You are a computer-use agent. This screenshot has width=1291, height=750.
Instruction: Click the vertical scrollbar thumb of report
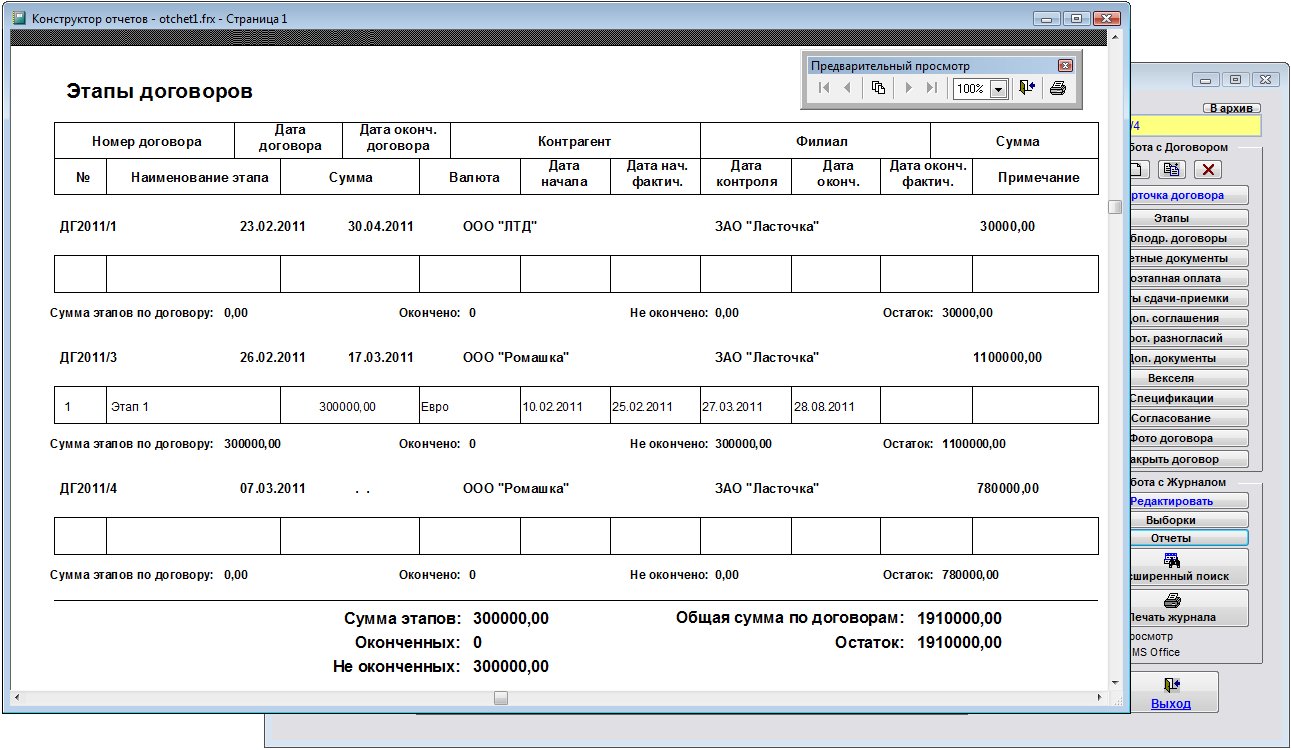click(x=1114, y=207)
